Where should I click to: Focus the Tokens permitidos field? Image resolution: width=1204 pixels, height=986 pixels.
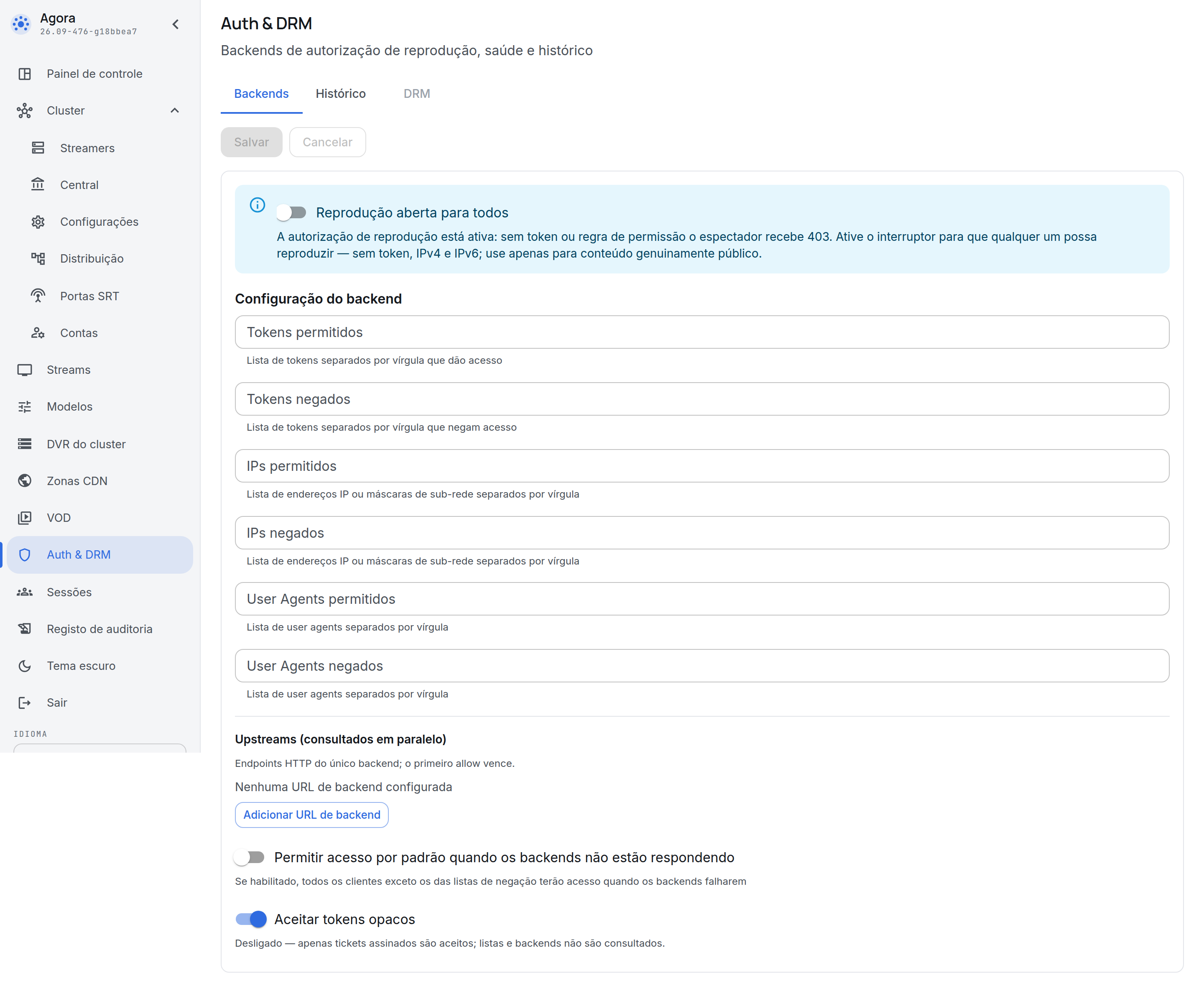tap(702, 332)
